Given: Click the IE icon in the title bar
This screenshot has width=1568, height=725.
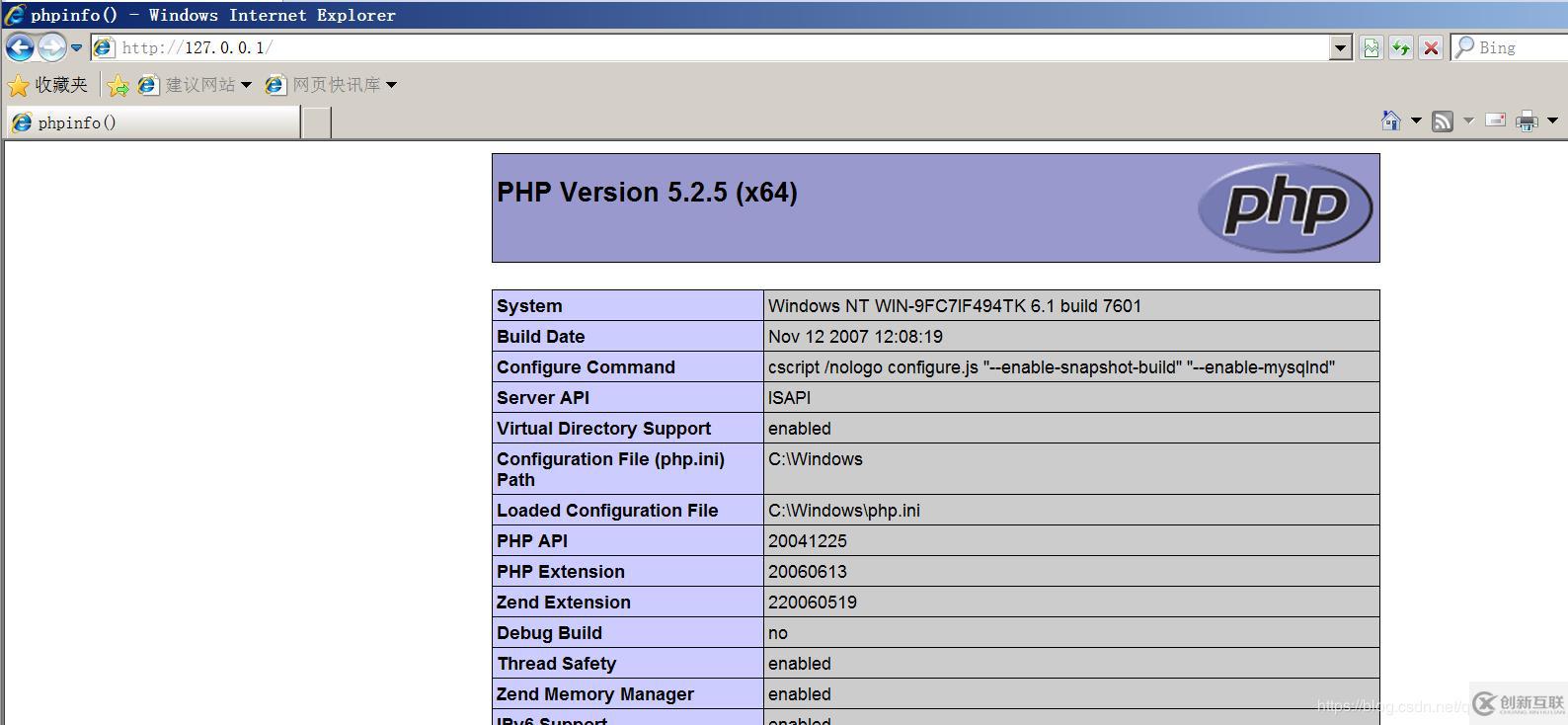Looking at the screenshot, I should (x=15, y=15).
